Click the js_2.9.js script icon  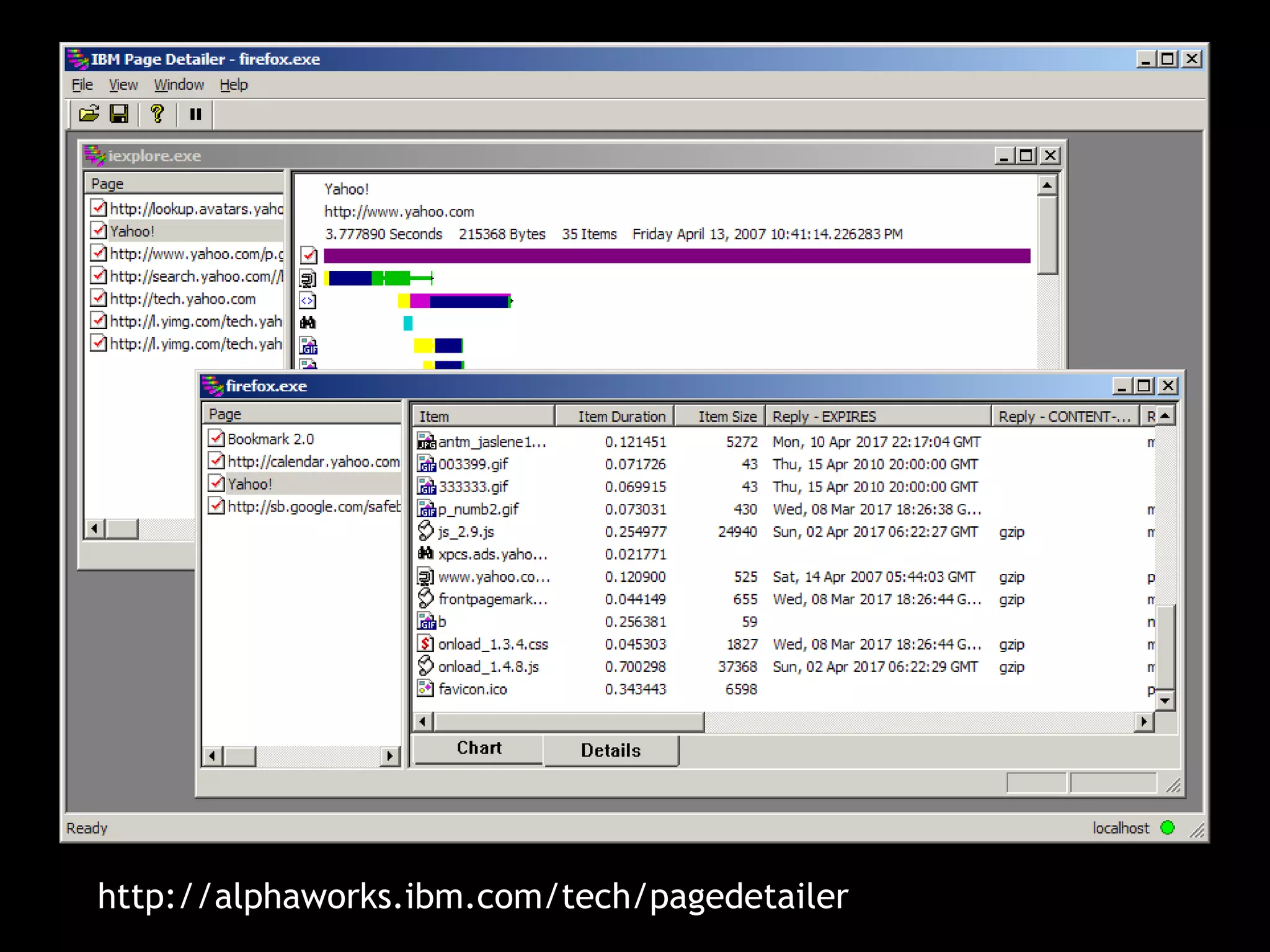426,531
